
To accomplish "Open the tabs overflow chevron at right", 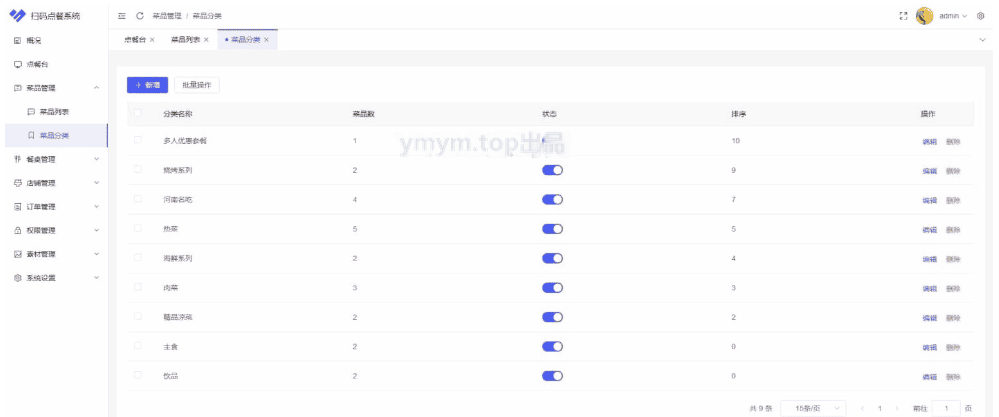I will coord(982,39).
